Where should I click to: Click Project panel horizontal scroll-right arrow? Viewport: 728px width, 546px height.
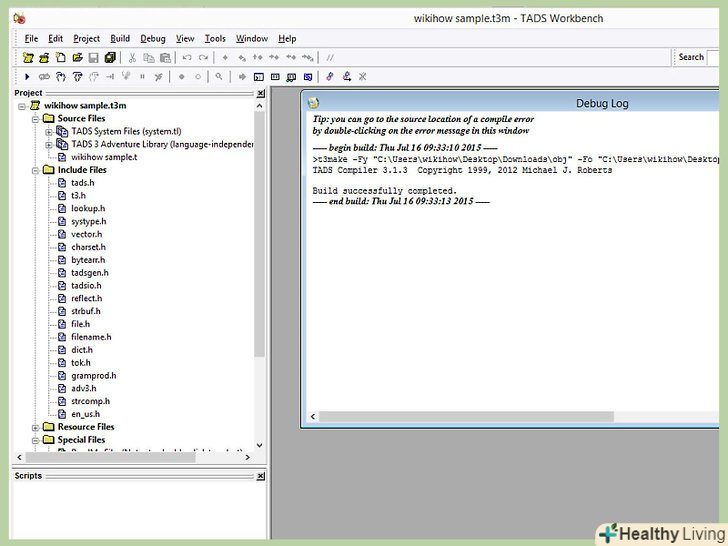pos(247,457)
